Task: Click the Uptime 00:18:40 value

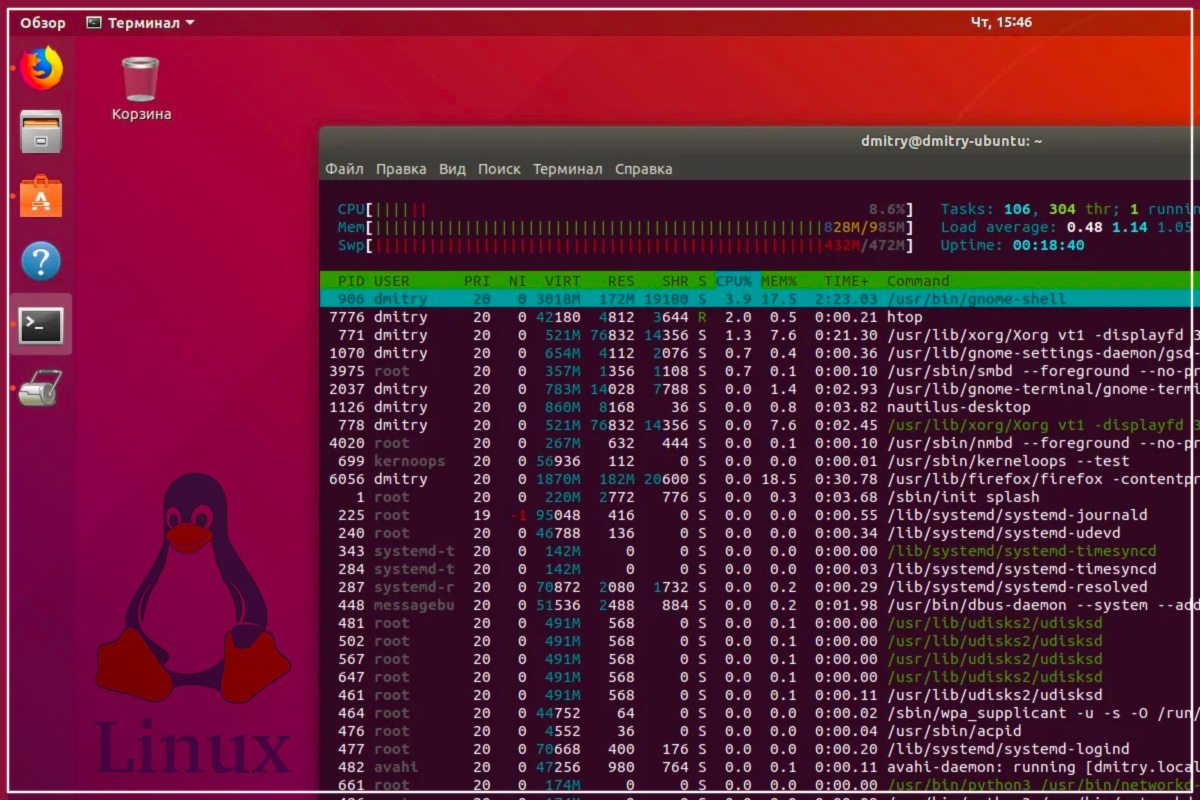Action: [x=1048, y=245]
